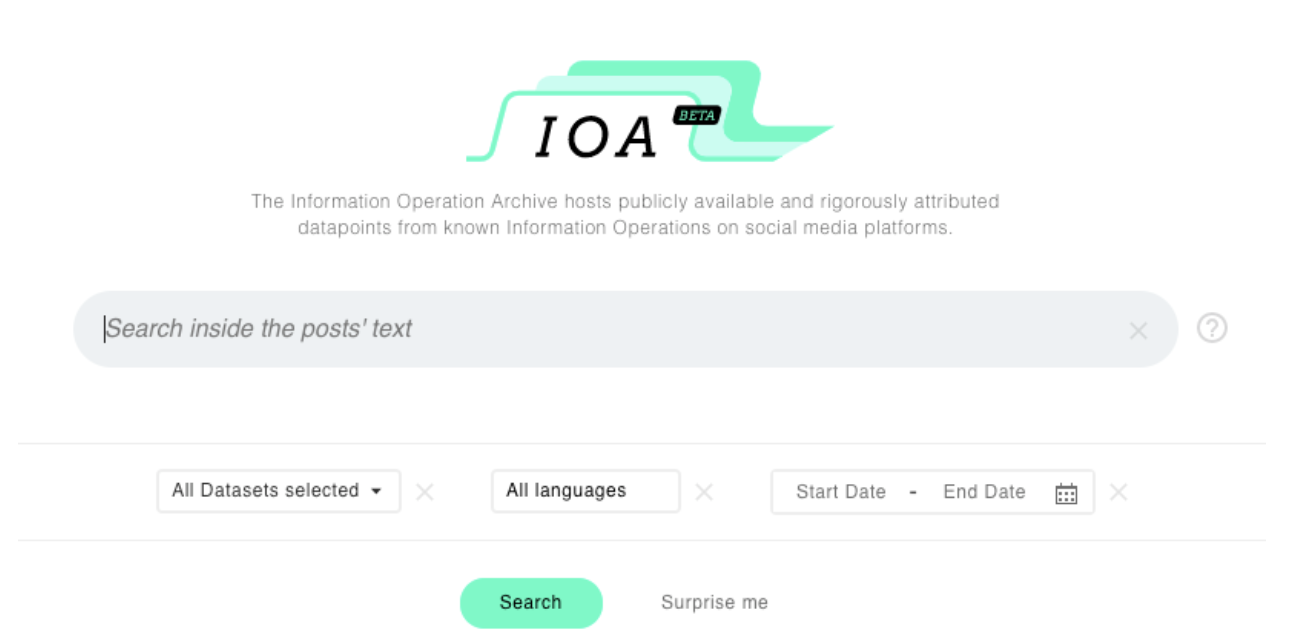Reset the datasets filter with its X

[425, 492]
